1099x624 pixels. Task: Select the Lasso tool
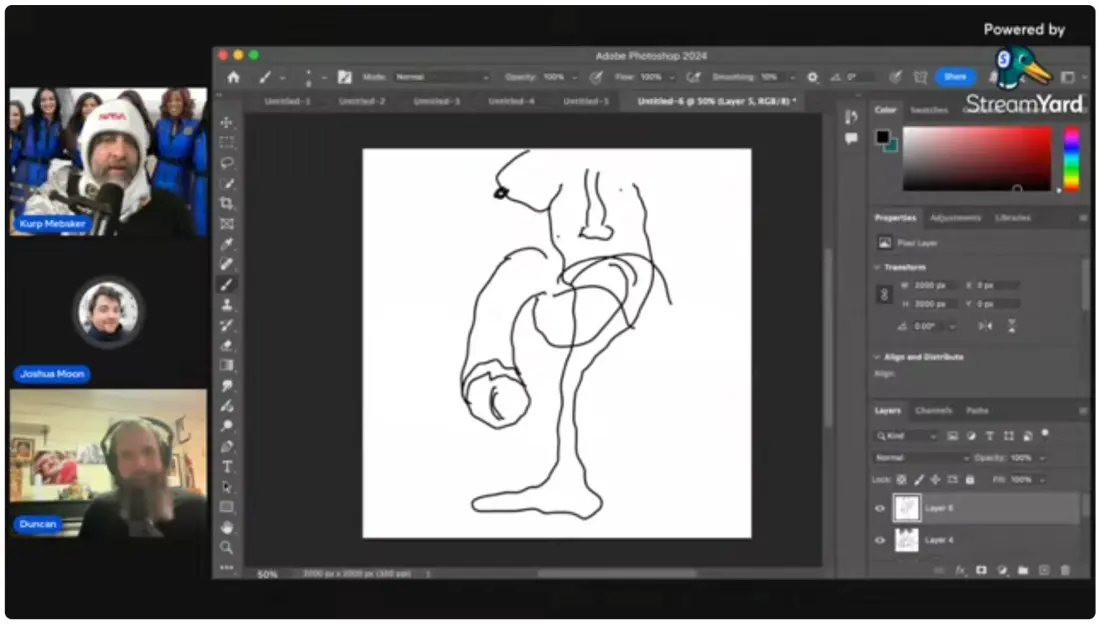(226, 163)
